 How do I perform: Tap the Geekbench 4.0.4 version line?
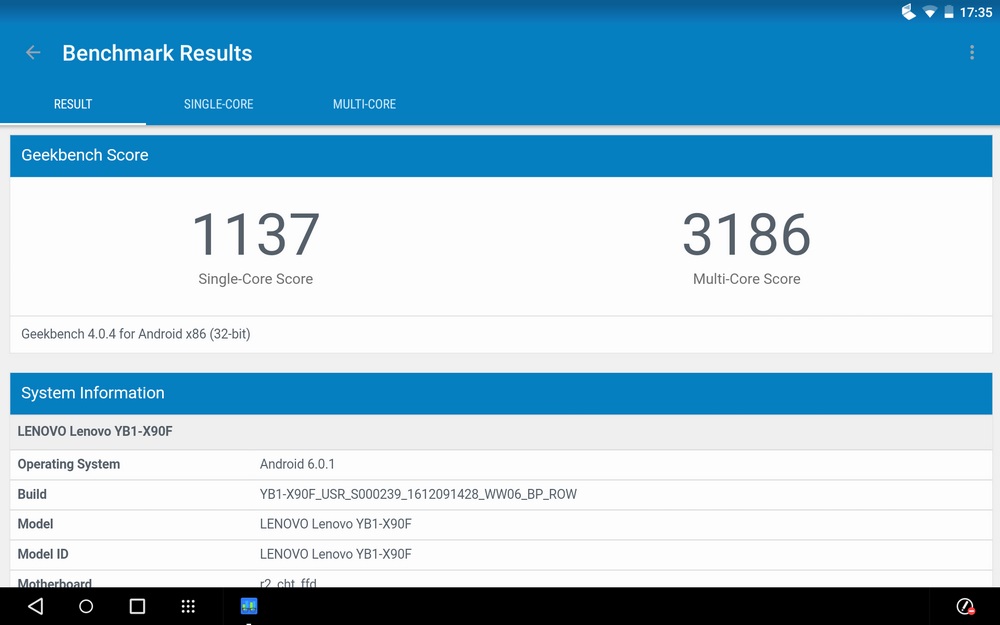(136, 334)
